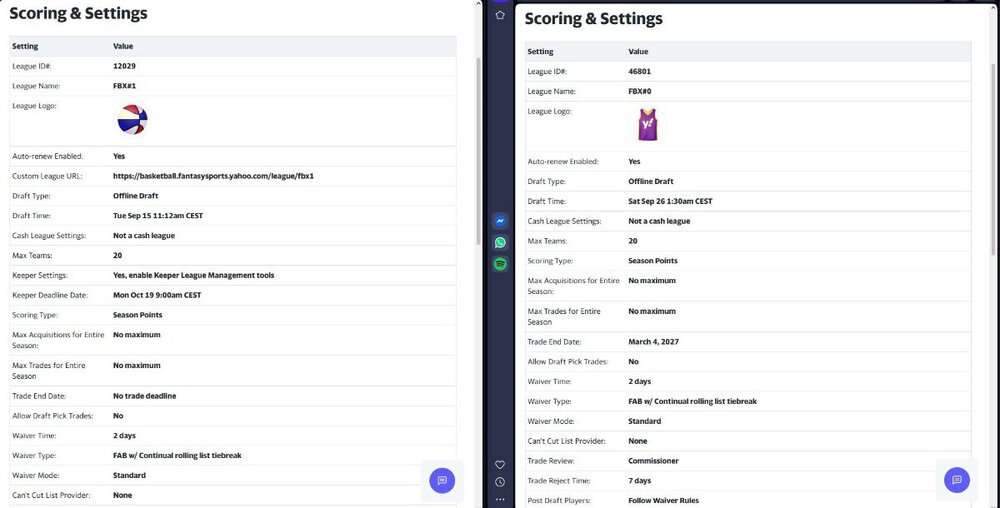Click 'Value' column header in FBX#0 window
This screenshot has width=1000, height=508.
click(638, 52)
